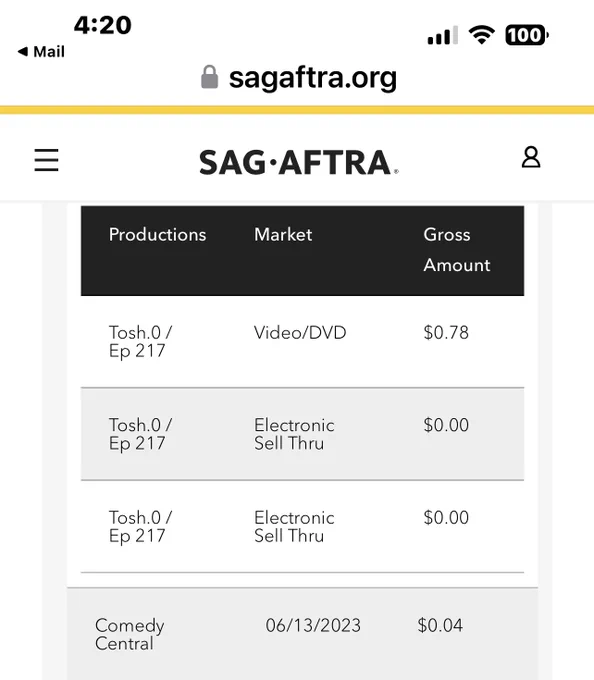Screen dimensions: 594x680
Task: Tap the cellular signal bars
Action: pos(443,35)
